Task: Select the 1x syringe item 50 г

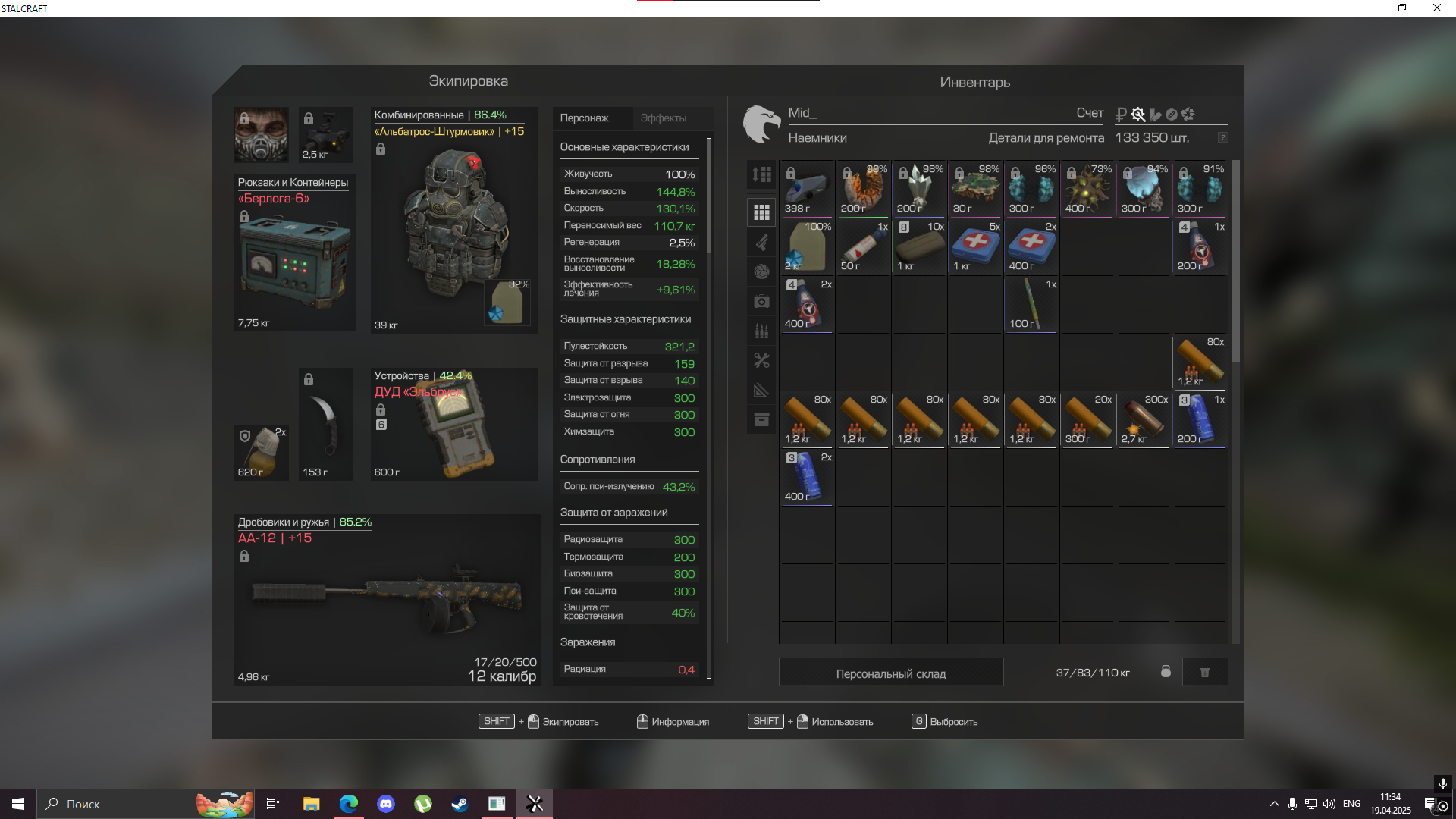Action: tap(863, 246)
